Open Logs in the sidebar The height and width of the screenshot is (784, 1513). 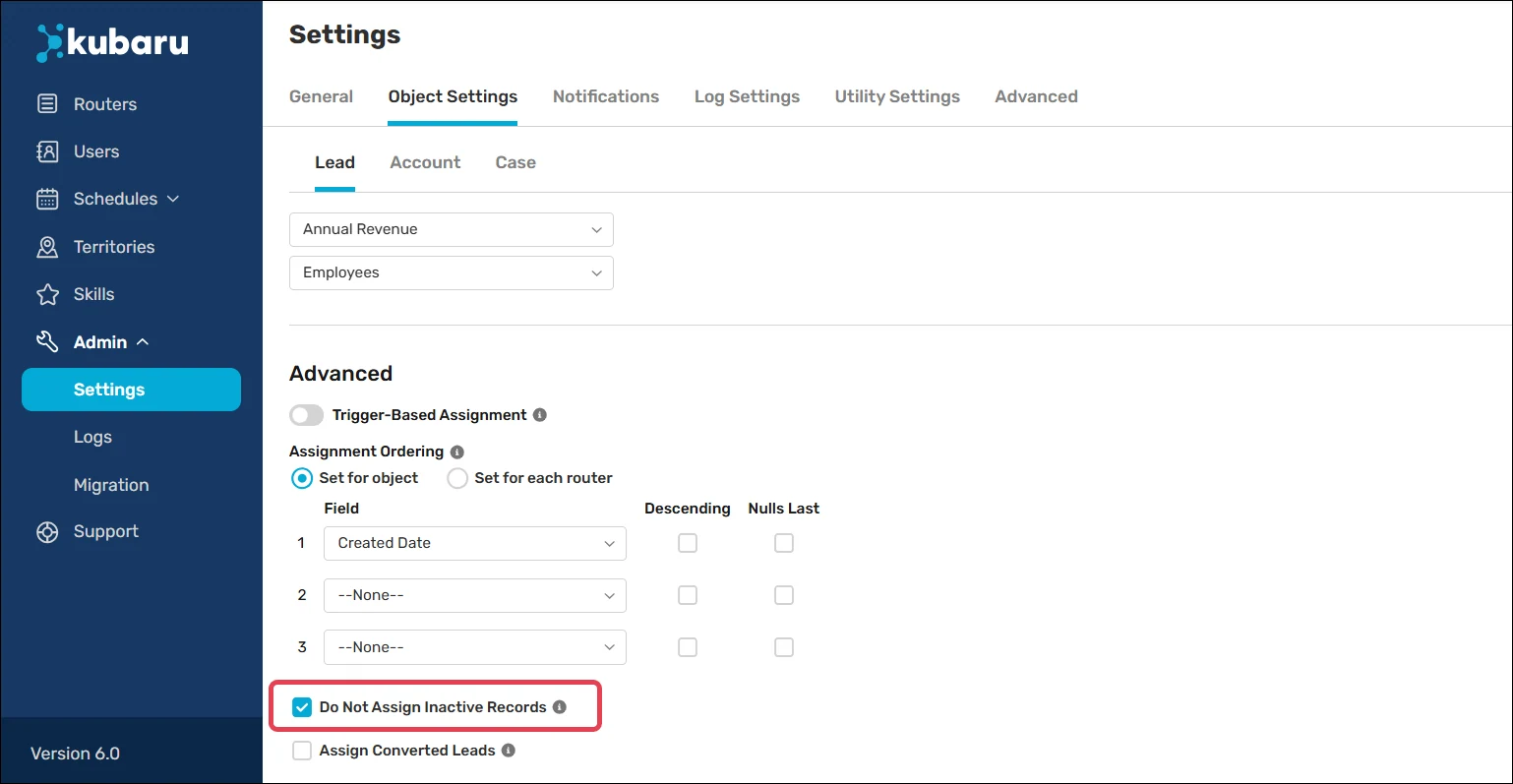click(92, 437)
